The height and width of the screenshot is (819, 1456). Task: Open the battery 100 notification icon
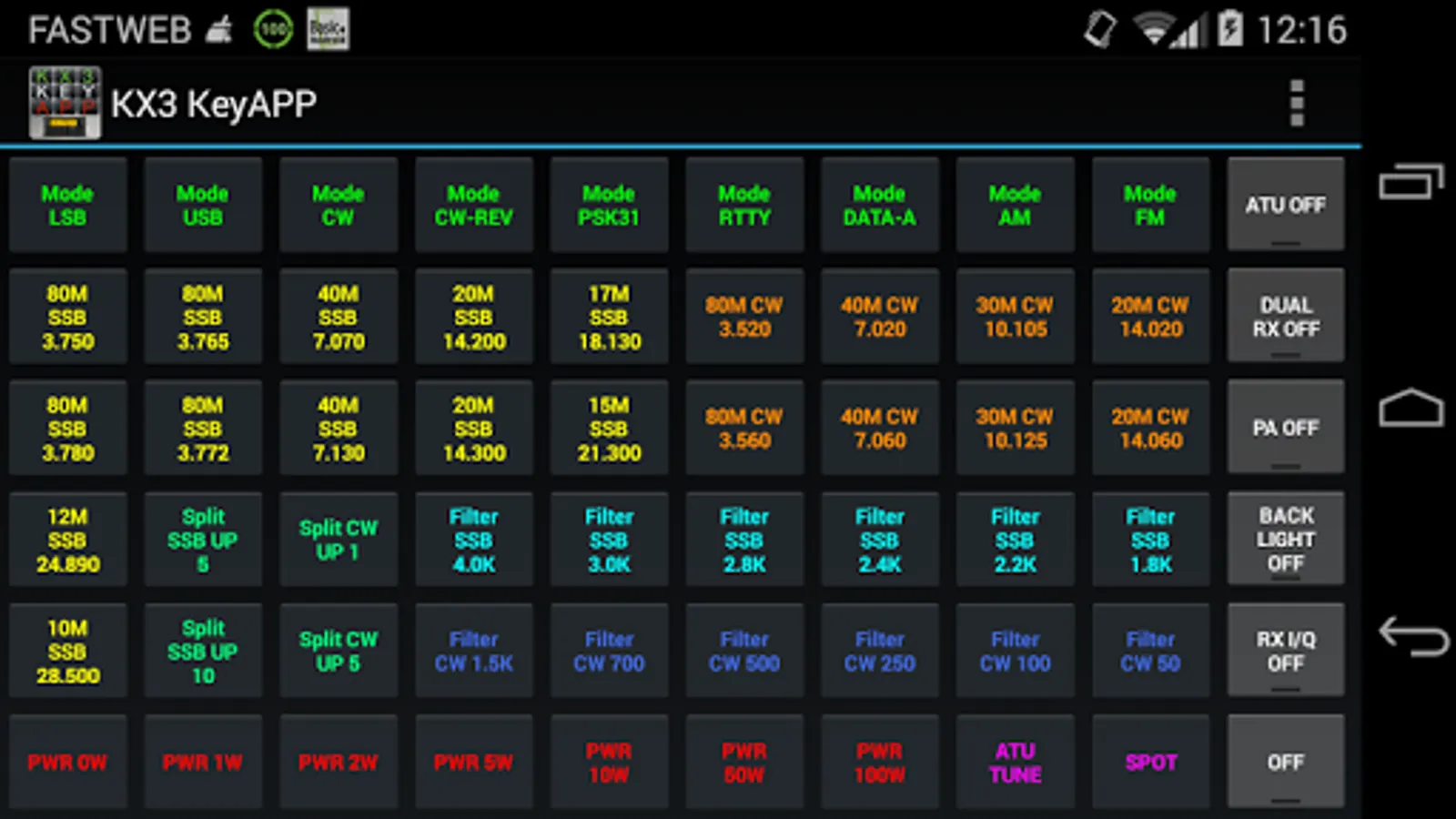coord(273,30)
